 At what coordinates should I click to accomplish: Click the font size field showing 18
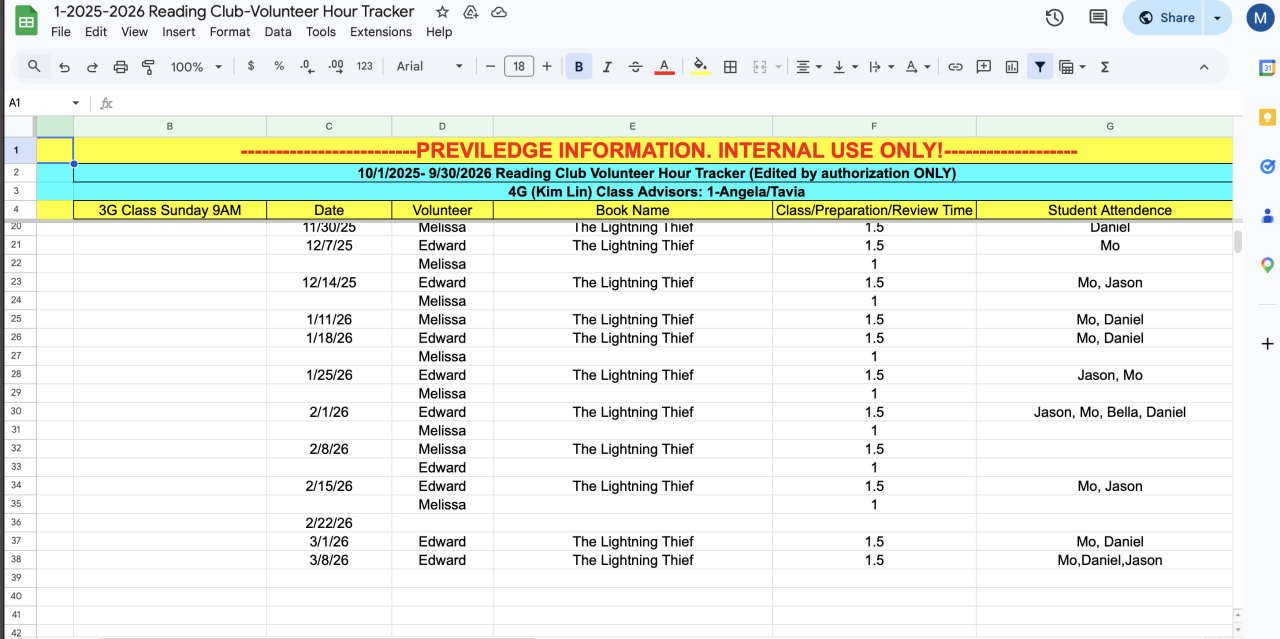click(x=518, y=67)
